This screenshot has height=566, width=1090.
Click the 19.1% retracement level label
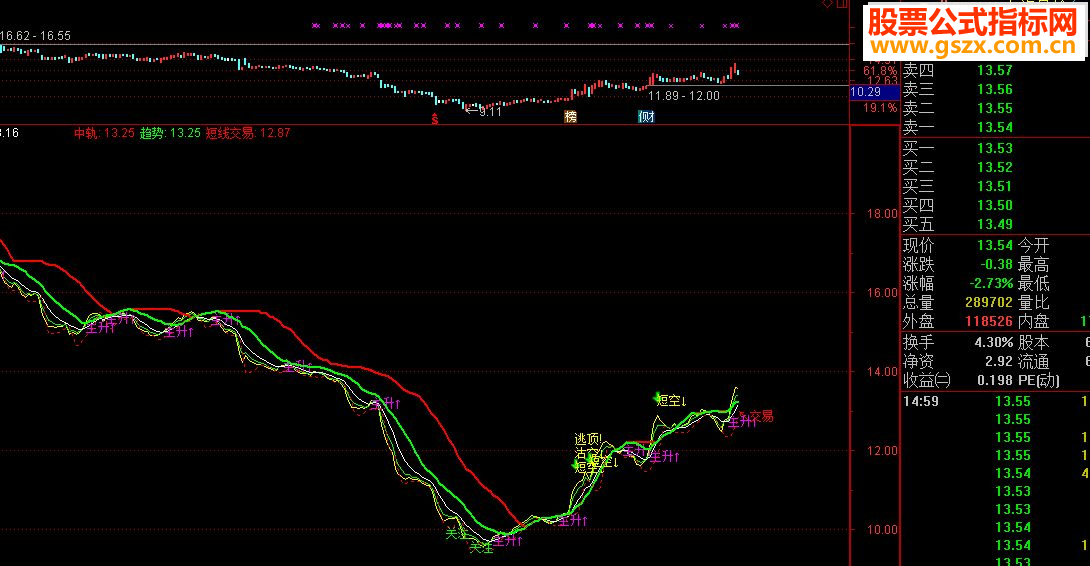click(x=880, y=108)
